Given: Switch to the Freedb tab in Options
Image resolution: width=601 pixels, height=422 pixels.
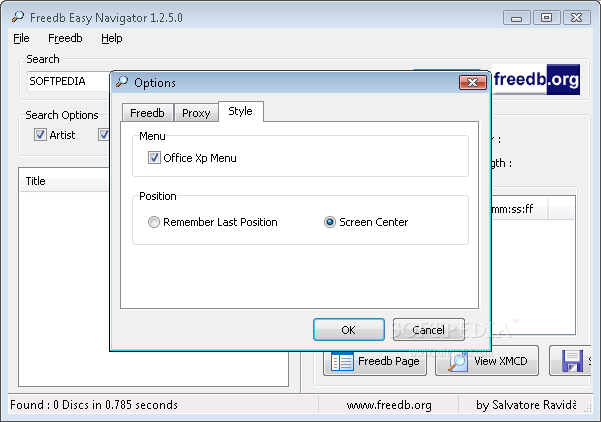Looking at the screenshot, I should pos(147,113).
